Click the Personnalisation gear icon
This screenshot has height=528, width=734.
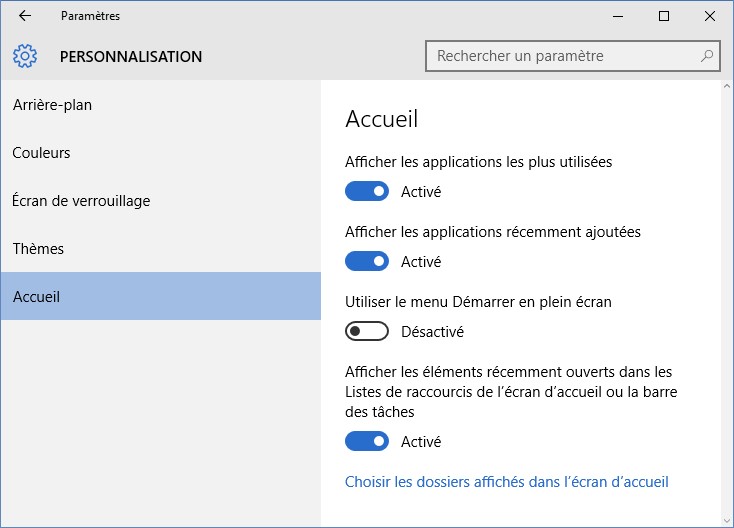[26, 56]
